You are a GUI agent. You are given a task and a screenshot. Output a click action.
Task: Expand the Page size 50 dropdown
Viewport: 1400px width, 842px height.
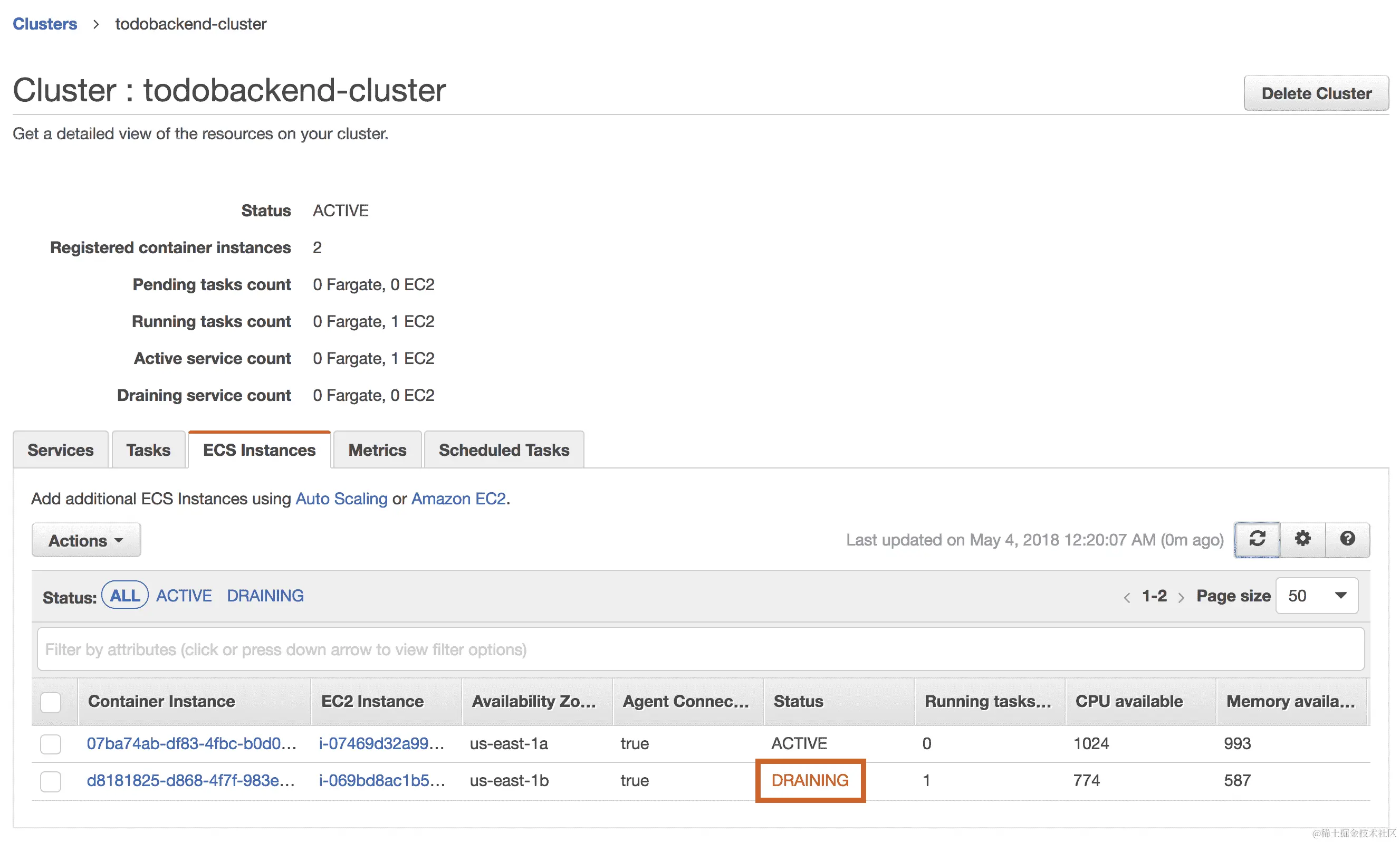1316,596
